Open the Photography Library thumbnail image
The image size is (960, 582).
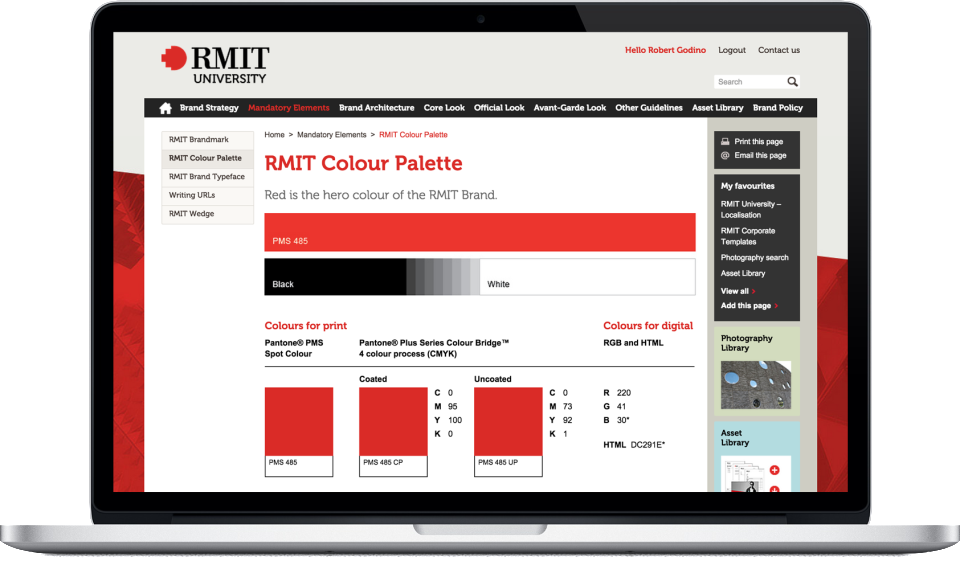[x=756, y=384]
